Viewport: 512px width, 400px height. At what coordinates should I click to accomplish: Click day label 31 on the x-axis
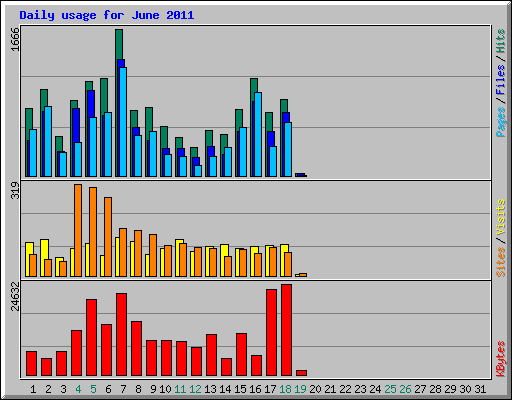pyautogui.click(x=480, y=389)
